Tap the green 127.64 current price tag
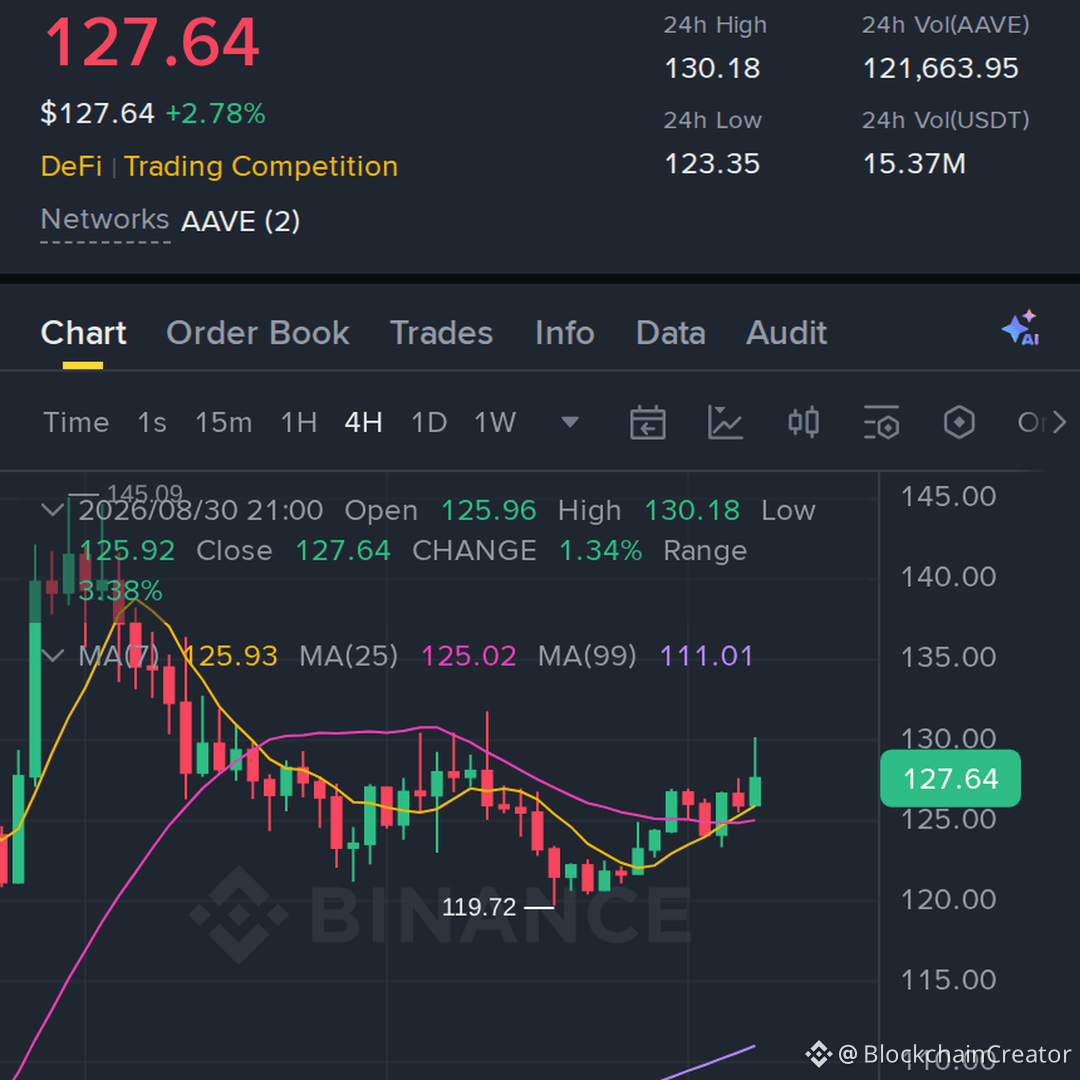Viewport: 1080px width, 1080px height. click(951, 778)
